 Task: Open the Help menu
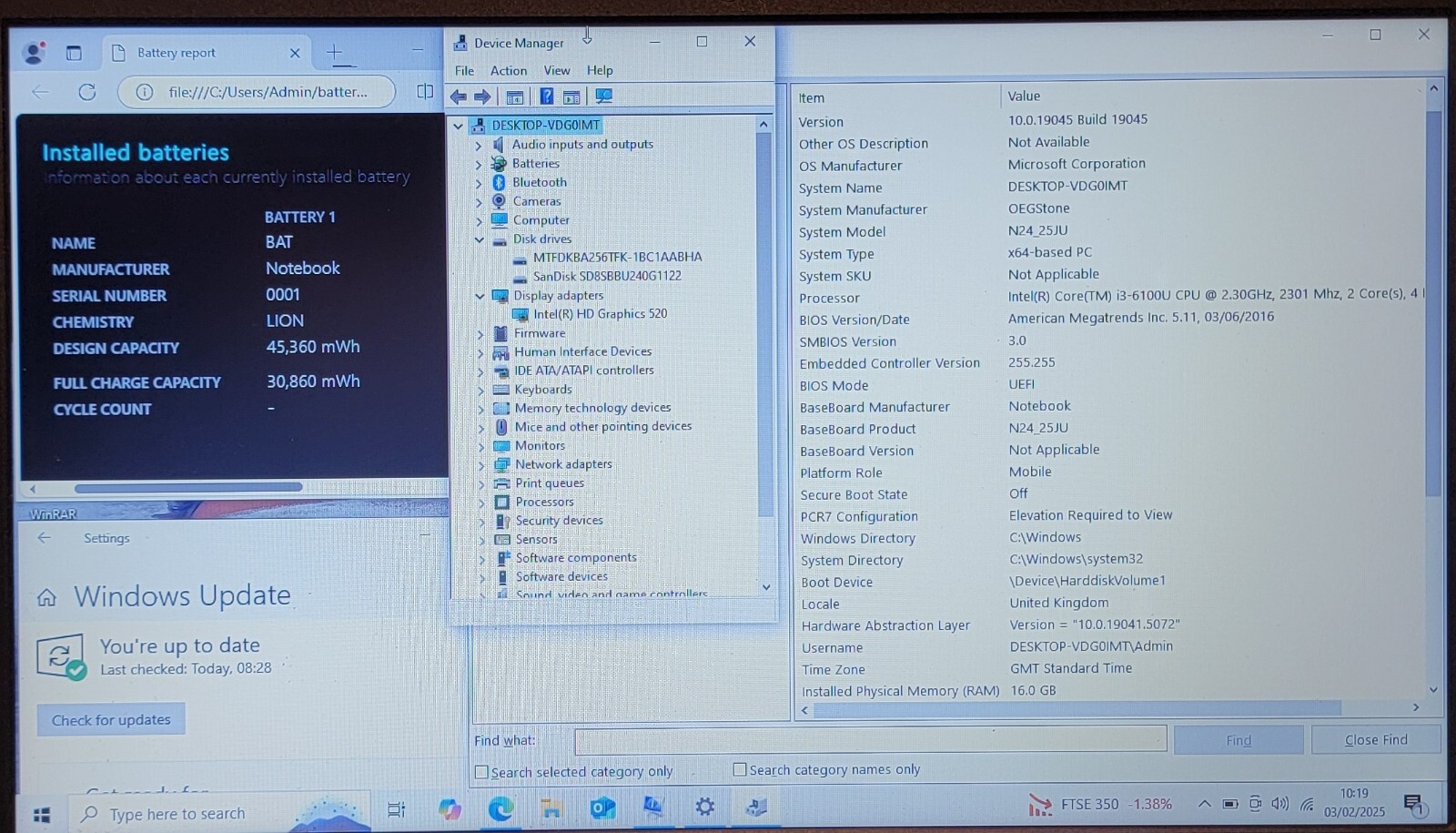(600, 70)
